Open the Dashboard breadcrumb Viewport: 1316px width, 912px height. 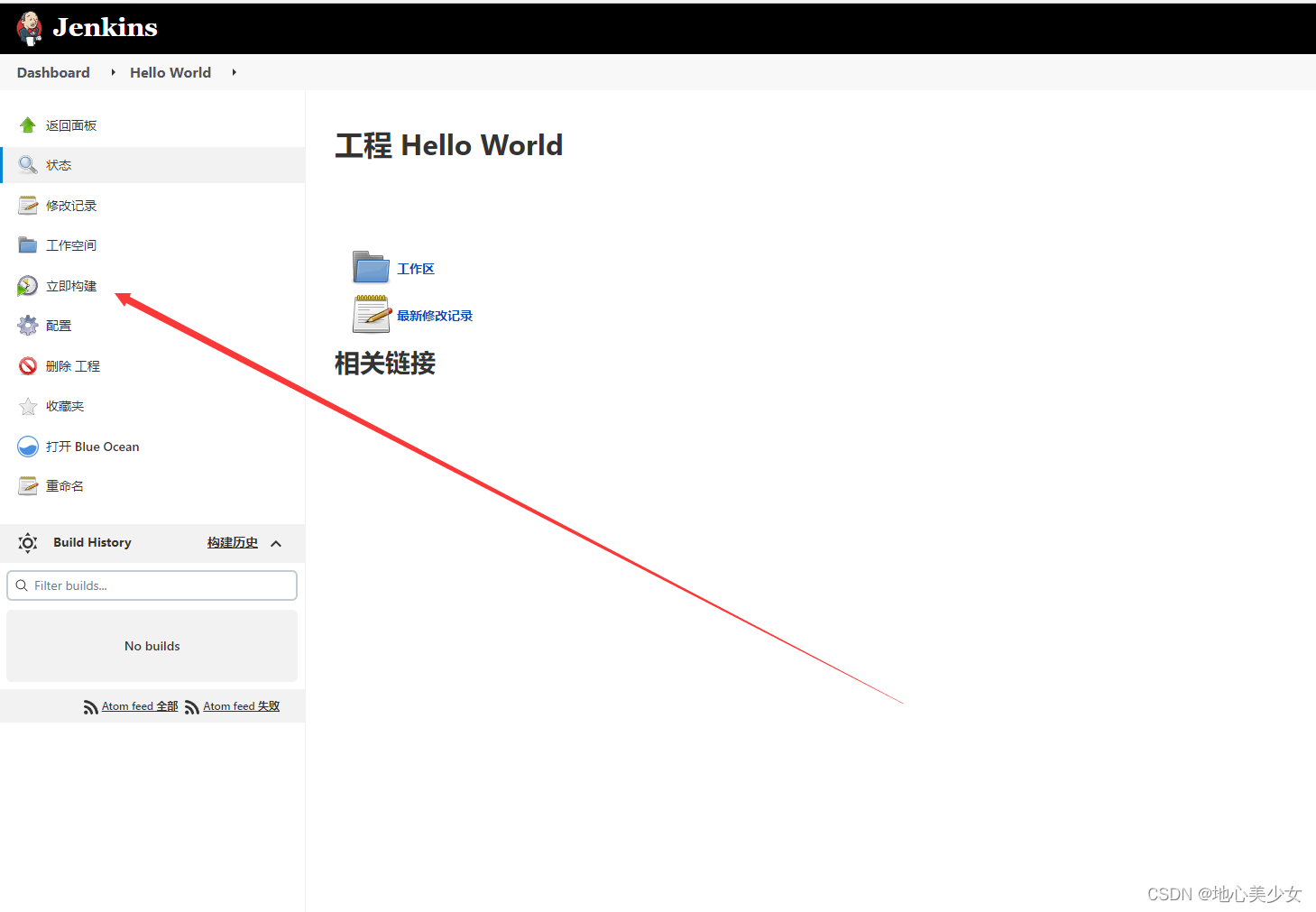53,72
